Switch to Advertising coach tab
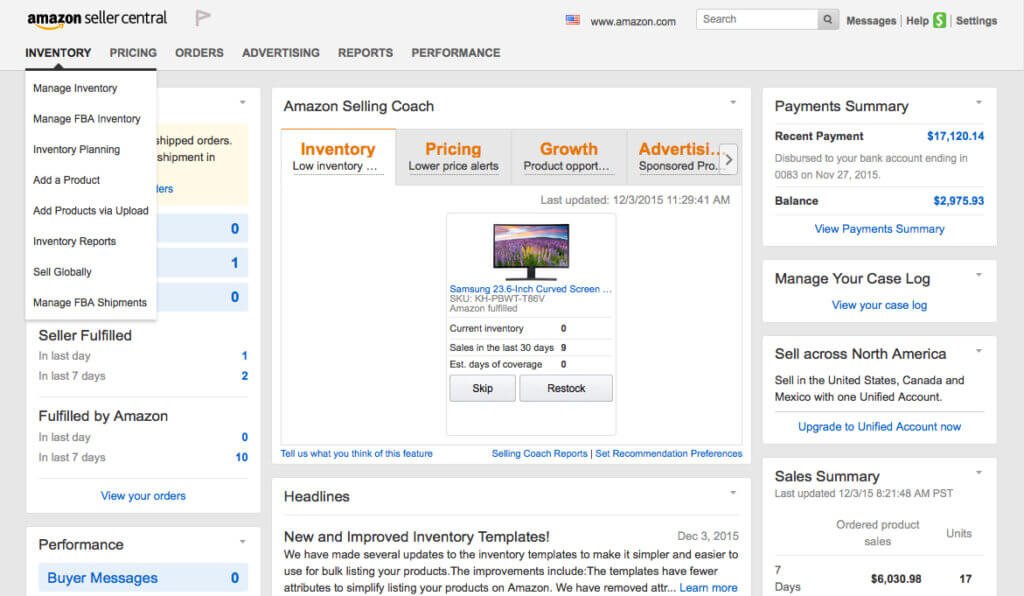1024x596 pixels. 678,157
